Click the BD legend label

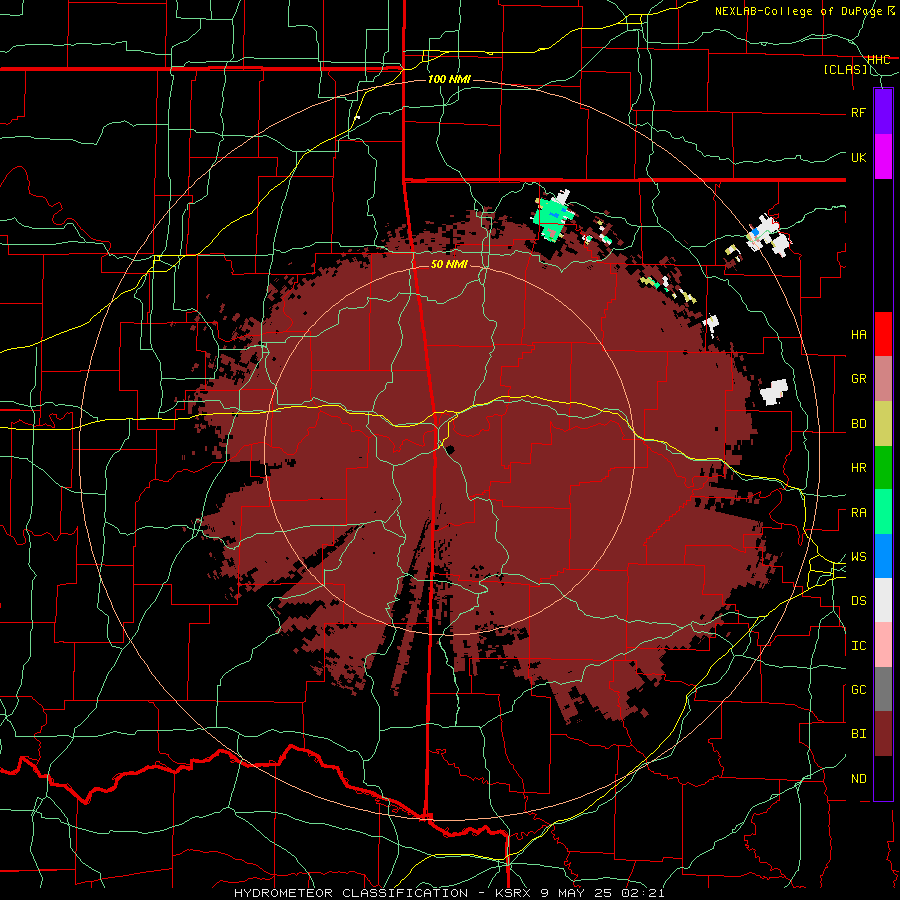[859, 424]
